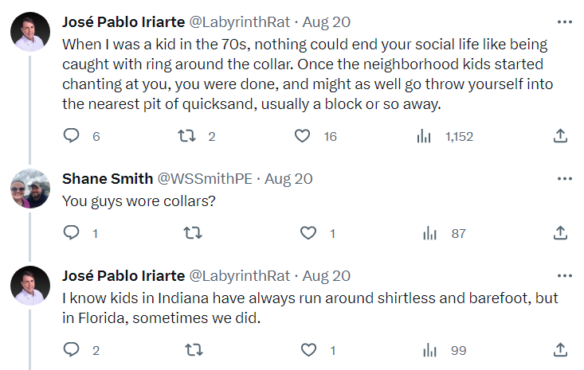
Task: Reply to Shane Smith's collars tweet
Action: (71, 233)
